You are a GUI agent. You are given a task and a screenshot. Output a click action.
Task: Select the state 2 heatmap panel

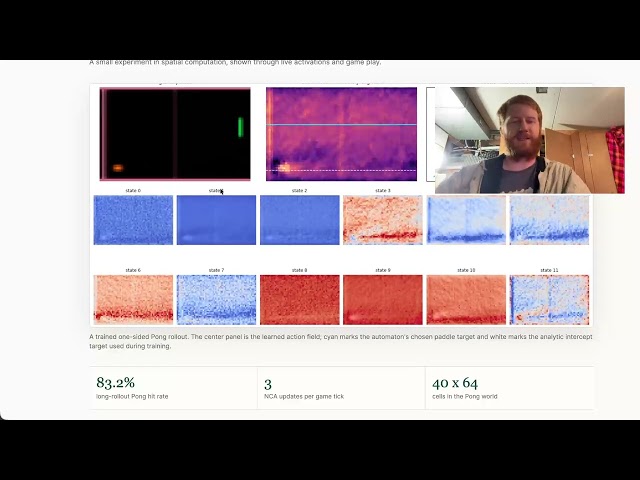point(300,220)
